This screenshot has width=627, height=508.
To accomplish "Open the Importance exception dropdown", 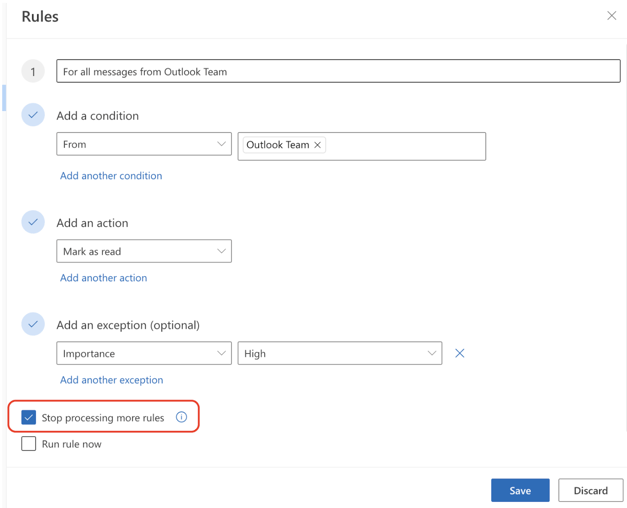I will tap(144, 354).
